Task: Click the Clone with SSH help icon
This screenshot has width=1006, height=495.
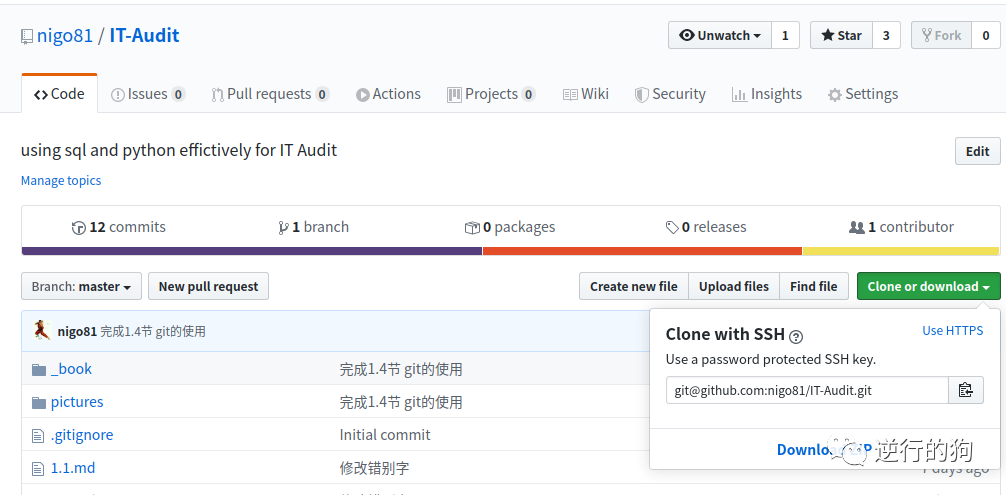Action: (x=796, y=336)
